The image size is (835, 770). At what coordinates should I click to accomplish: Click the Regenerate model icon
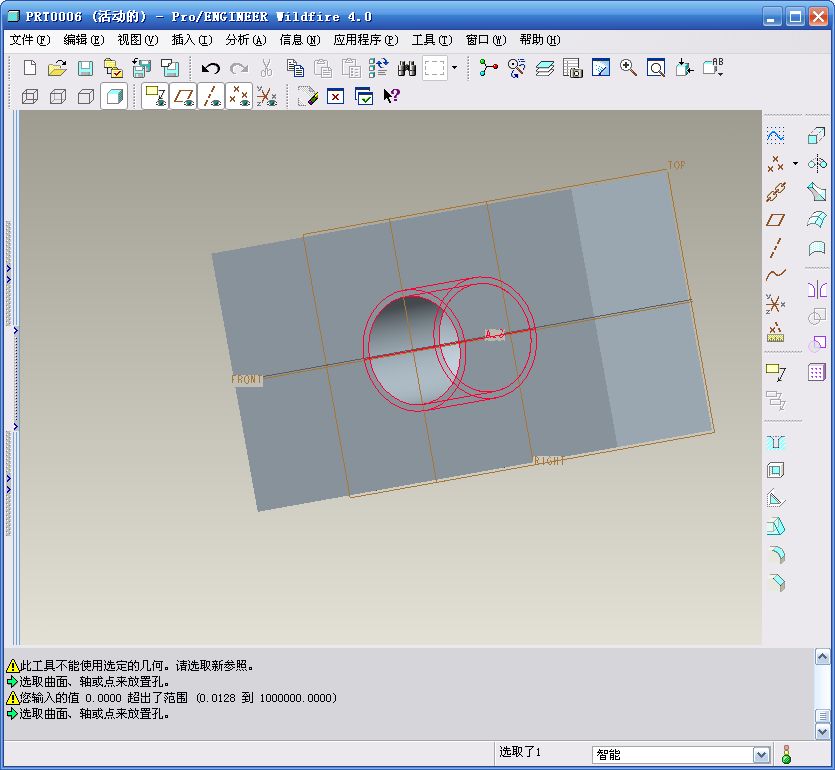click(378, 68)
